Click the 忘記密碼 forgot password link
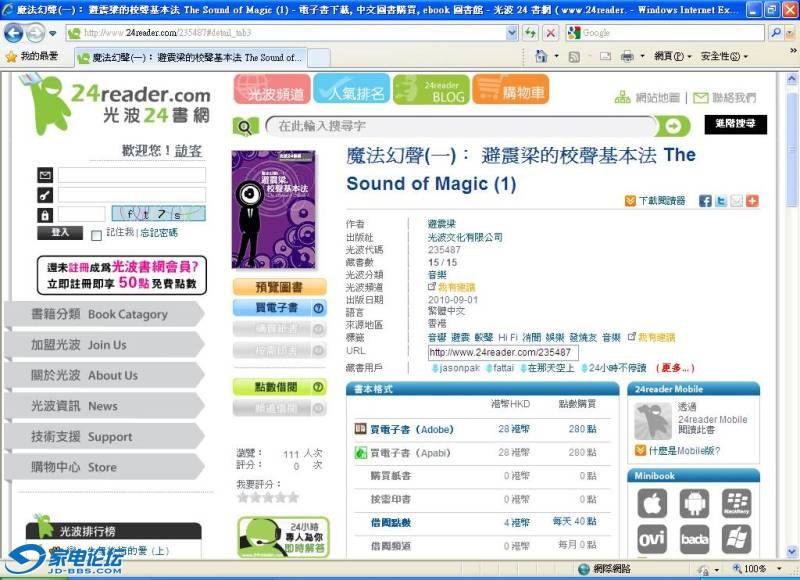The image size is (800, 580). [159, 233]
